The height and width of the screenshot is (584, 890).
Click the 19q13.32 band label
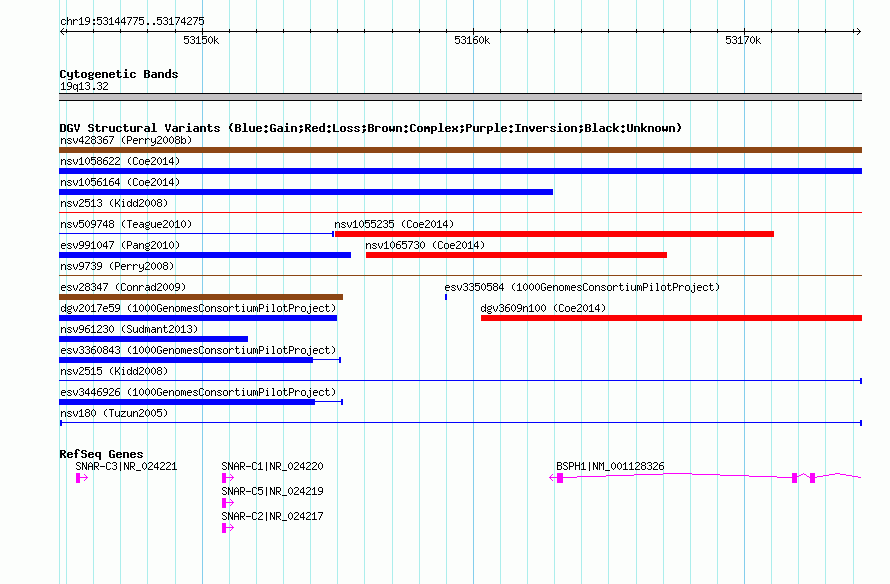(x=84, y=86)
